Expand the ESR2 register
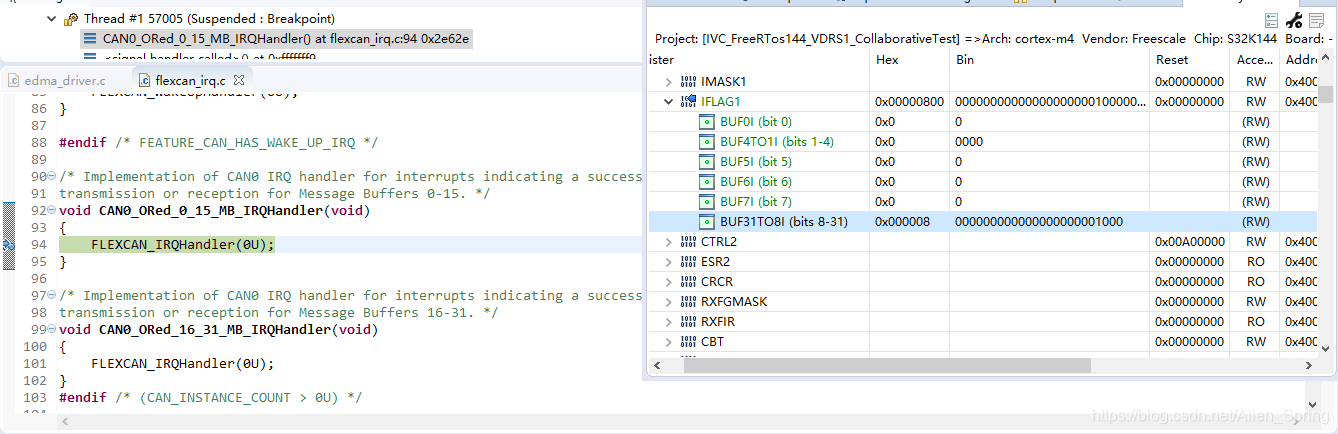 (669, 261)
